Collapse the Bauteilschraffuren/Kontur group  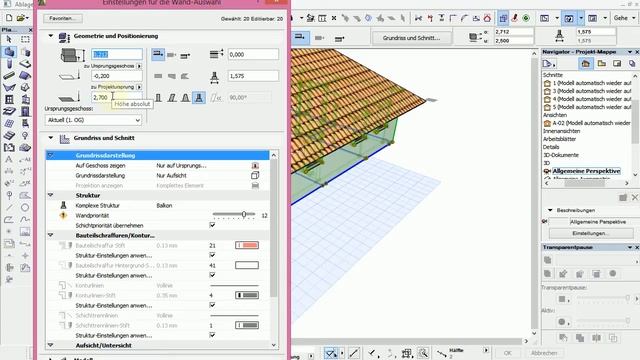tap(51, 235)
